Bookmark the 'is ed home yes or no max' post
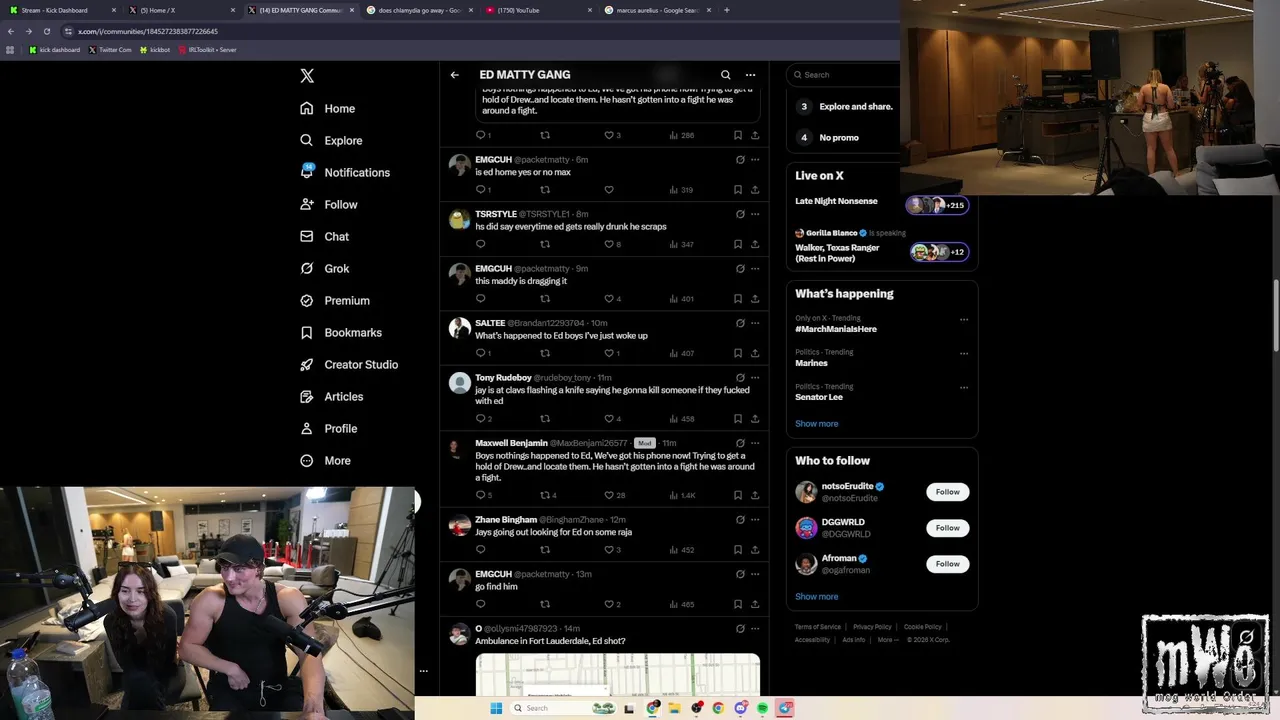Viewport: 1280px width, 720px height. click(738, 189)
